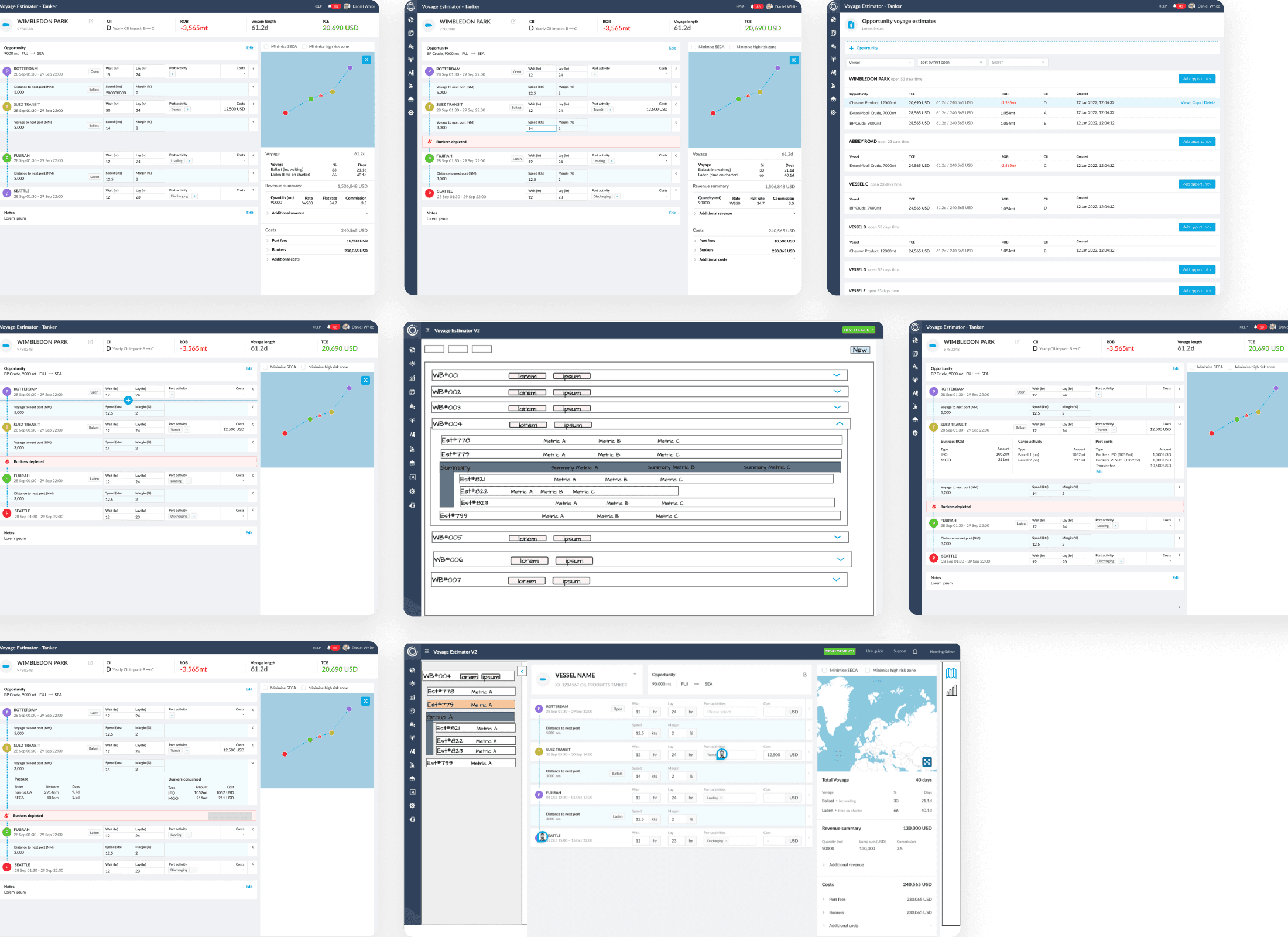Click Daniel White avatar in Opportunity voyage estimates header

pos(1192,6)
